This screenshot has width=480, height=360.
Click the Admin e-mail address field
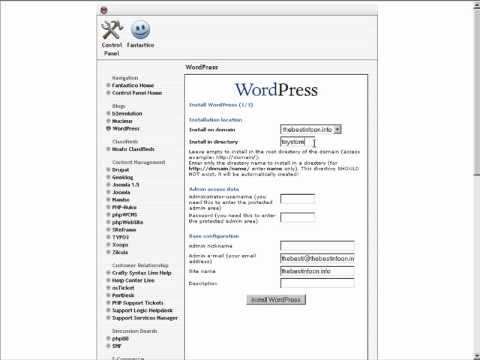click(317, 258)
